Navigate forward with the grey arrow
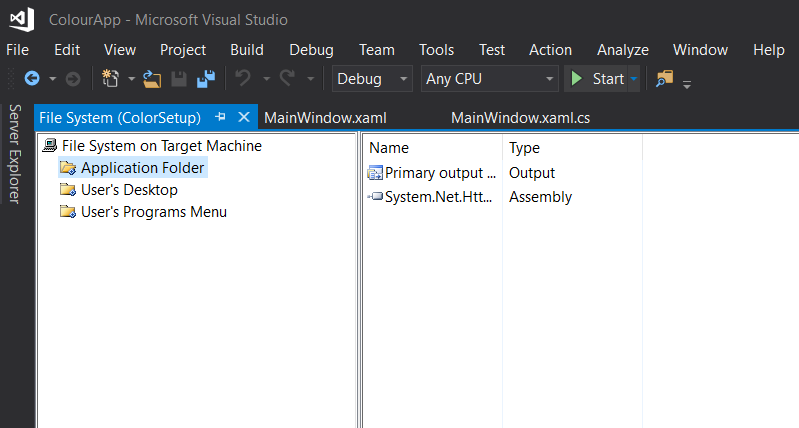Screen dimensions: 799x428 73,79
